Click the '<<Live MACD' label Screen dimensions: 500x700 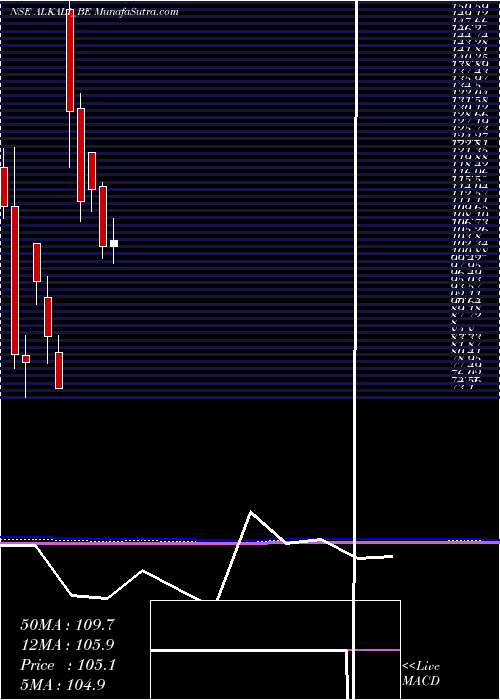point(421,673)
